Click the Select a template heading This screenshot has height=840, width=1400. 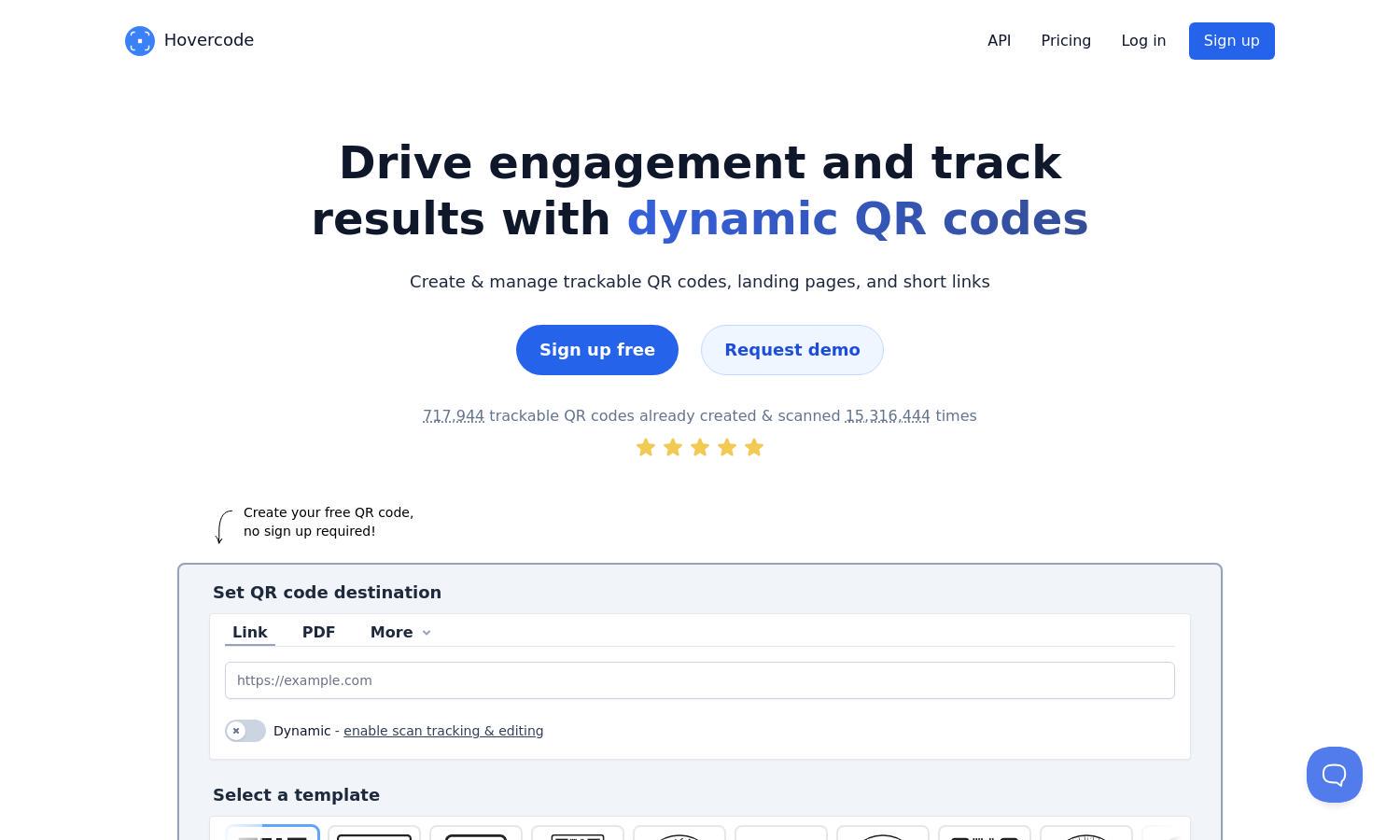[x=296, y=795]
